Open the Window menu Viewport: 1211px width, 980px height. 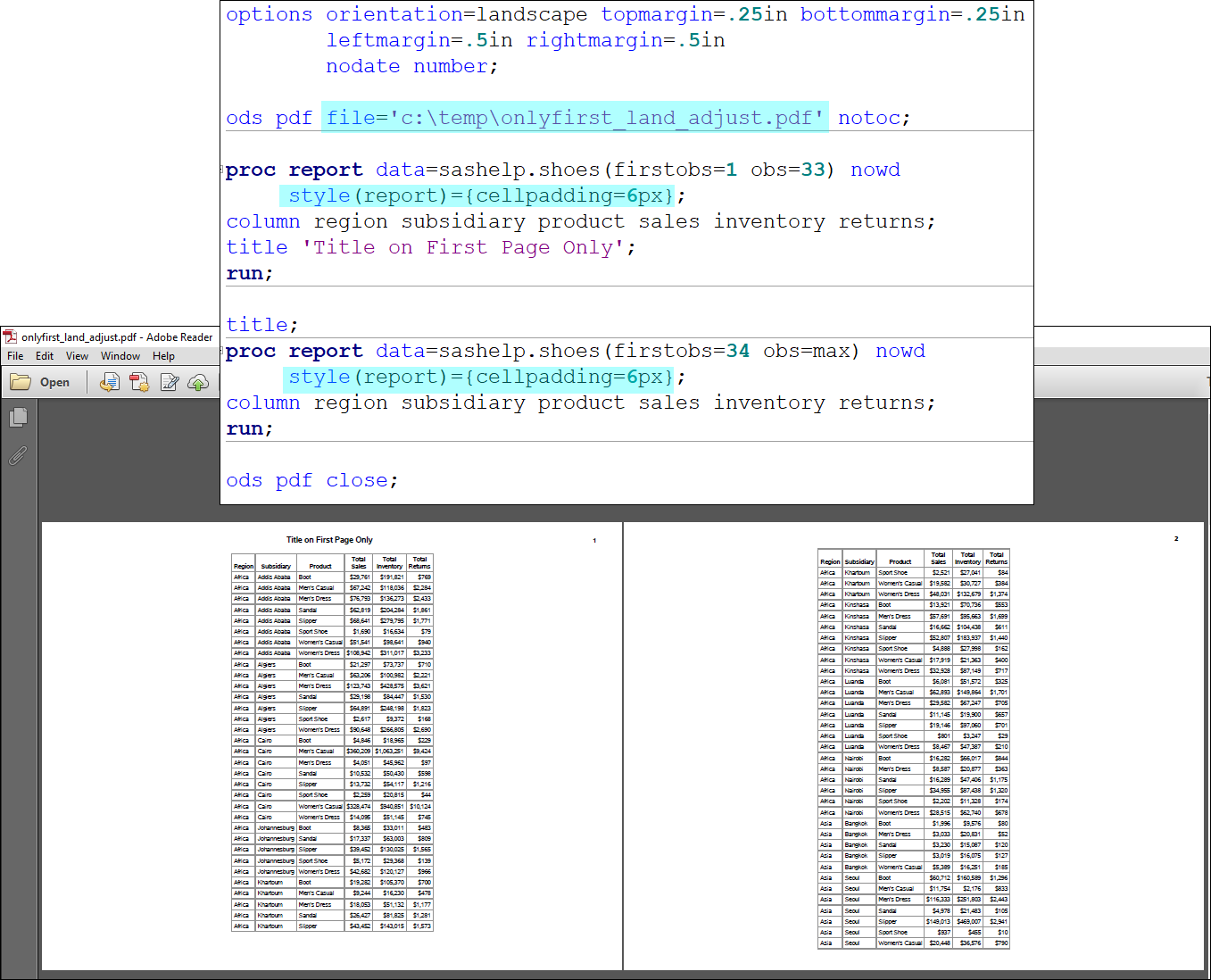point(120,355)
